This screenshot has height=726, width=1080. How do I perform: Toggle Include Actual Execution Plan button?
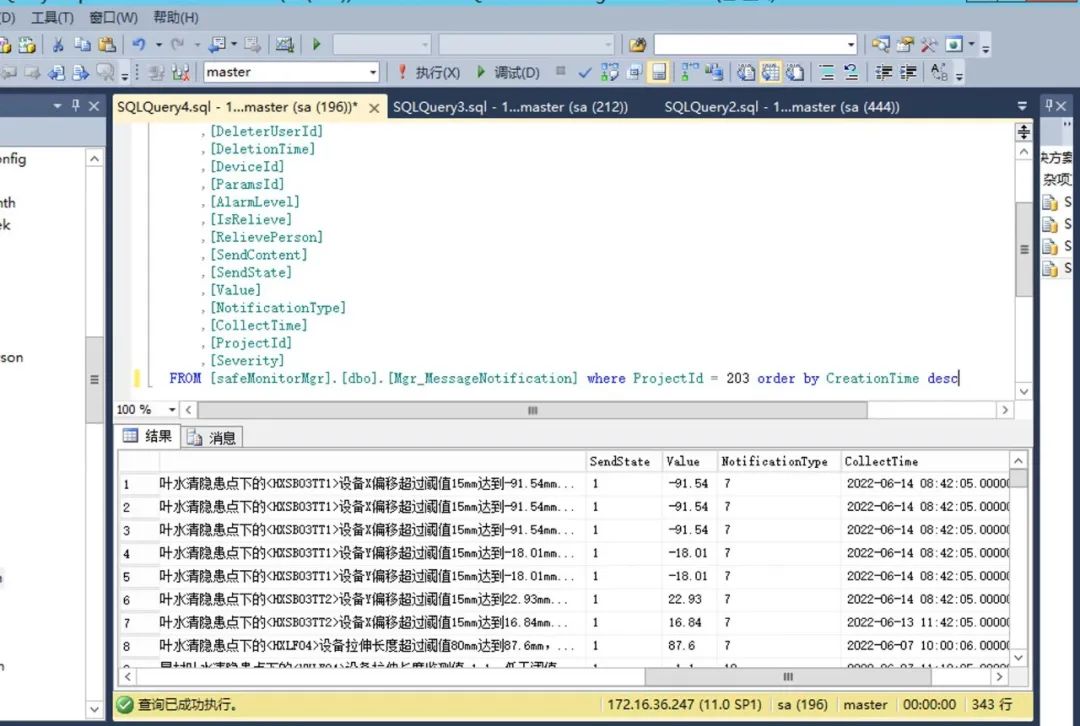click(x=688, y=72)
